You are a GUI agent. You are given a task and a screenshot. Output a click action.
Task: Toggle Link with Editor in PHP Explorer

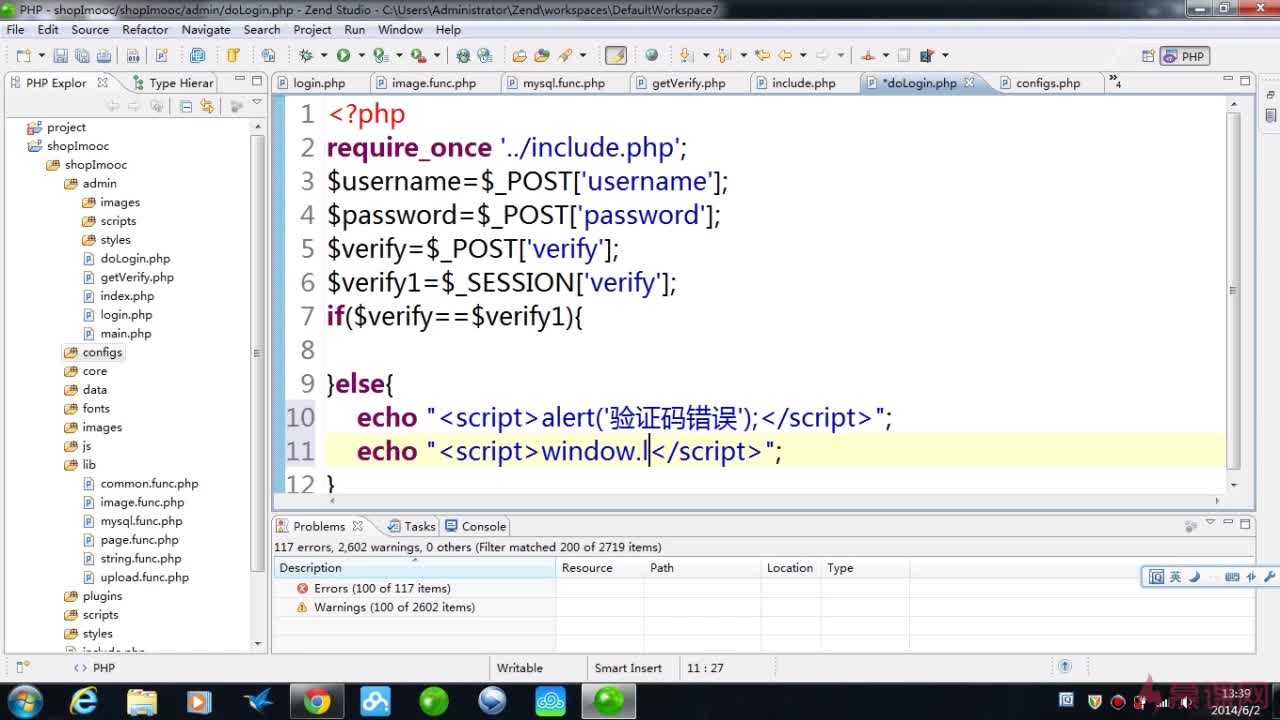coord(207,106)
